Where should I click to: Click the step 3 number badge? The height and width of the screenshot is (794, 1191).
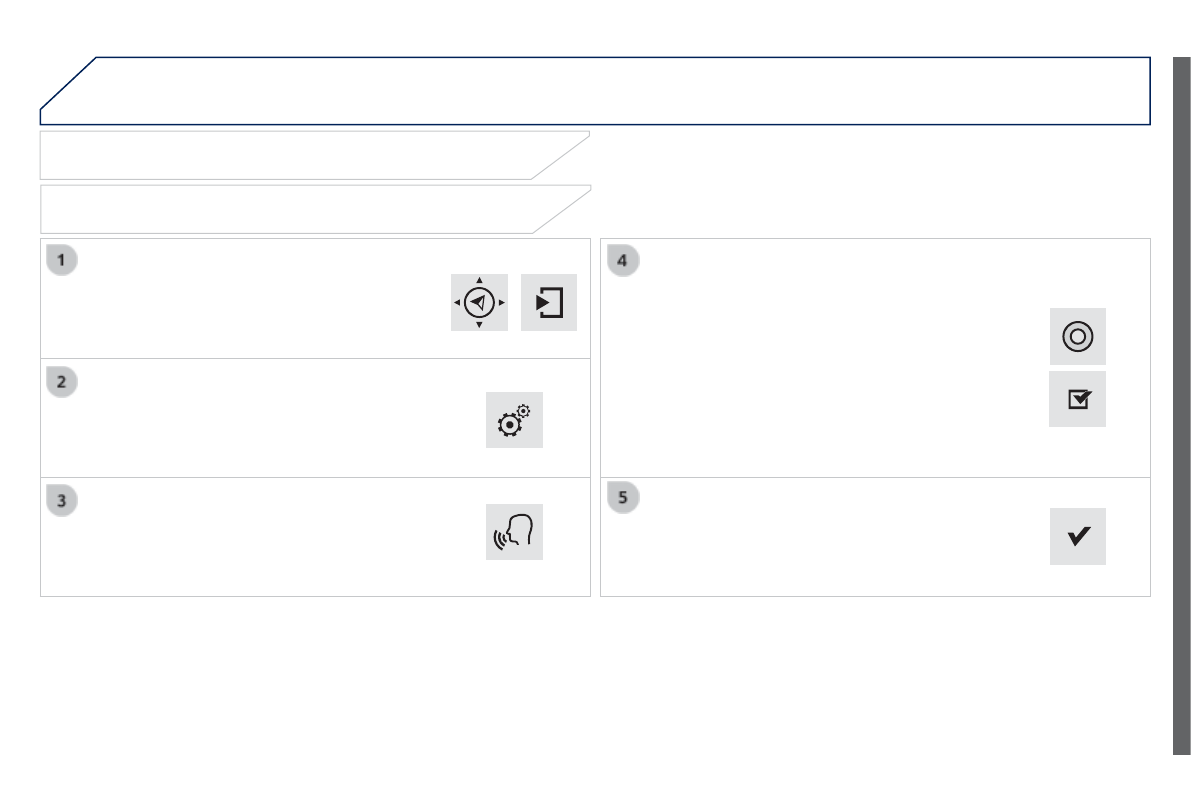(x=62, y=500)
